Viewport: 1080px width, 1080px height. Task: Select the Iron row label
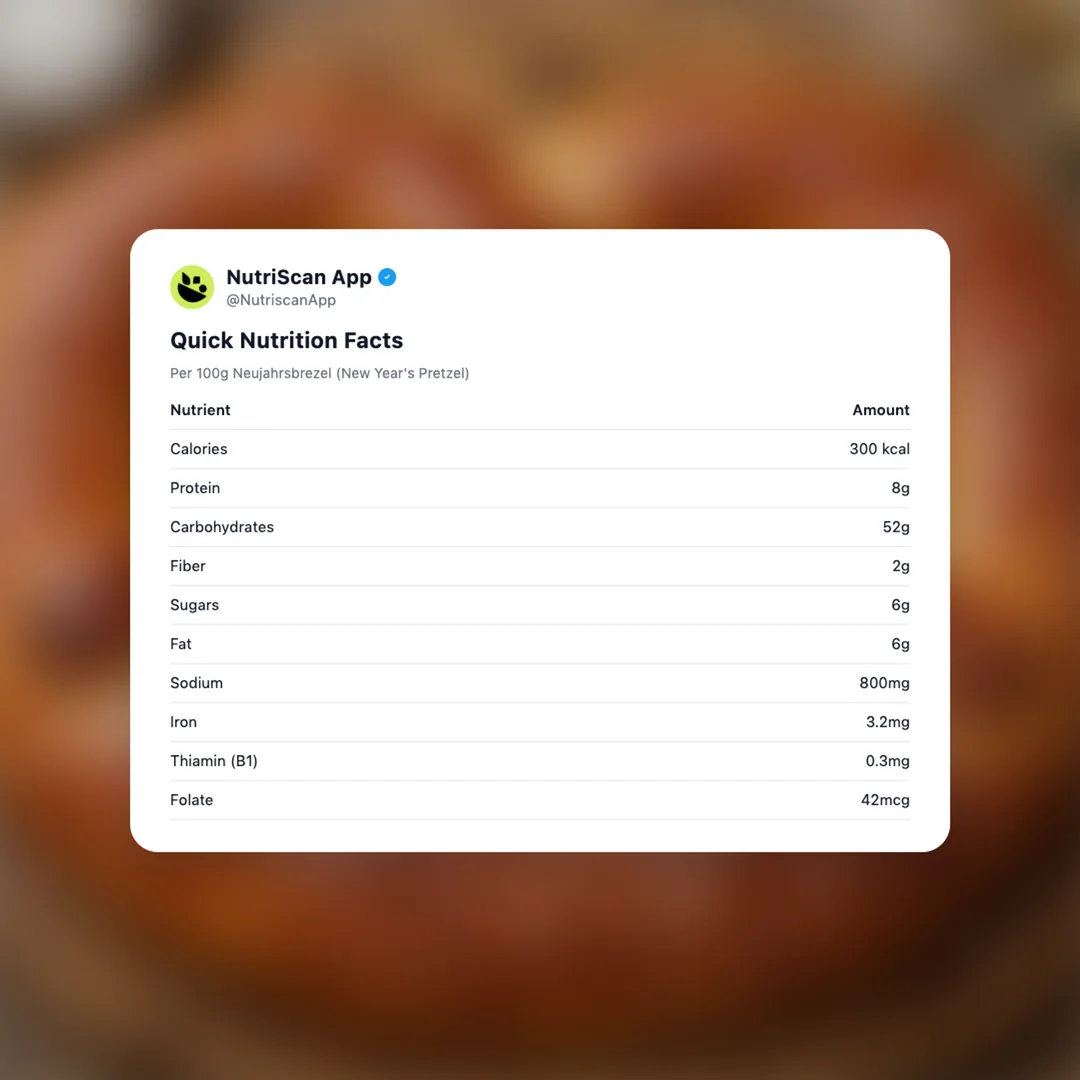coord(183,722)
